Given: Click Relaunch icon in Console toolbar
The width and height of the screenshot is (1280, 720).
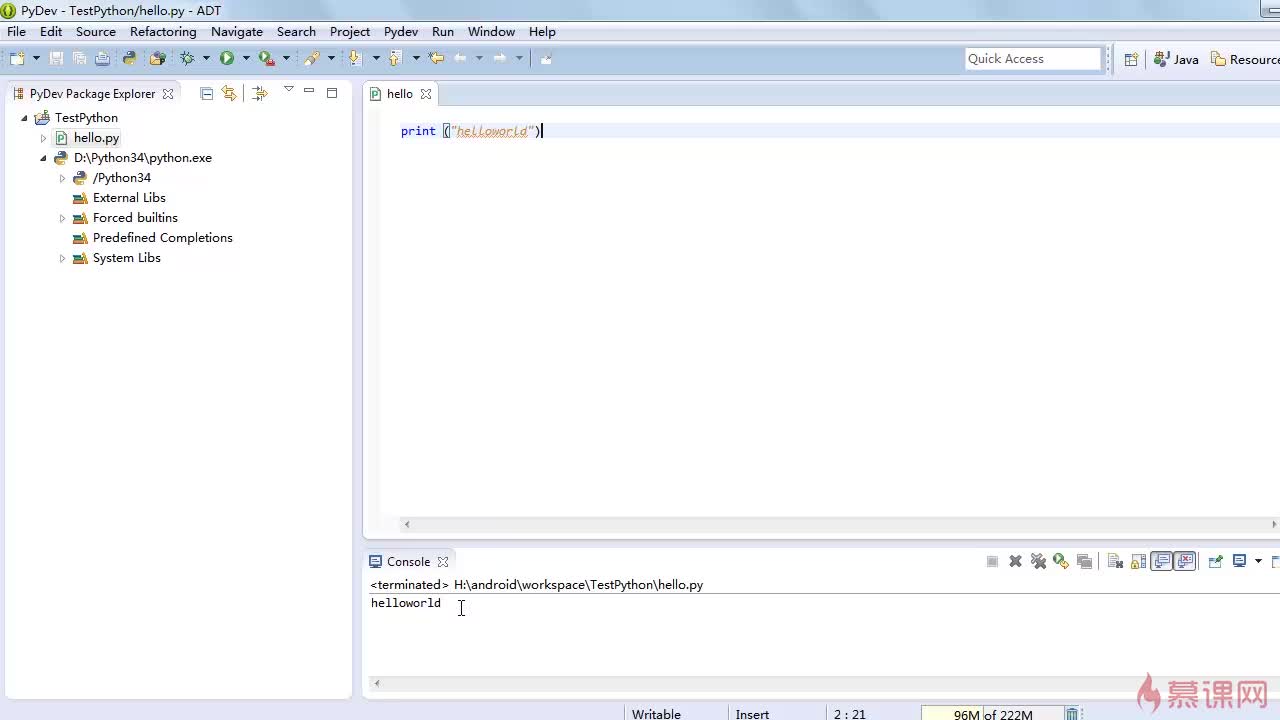Looking at the screenshot, I should click(1061, 561).
